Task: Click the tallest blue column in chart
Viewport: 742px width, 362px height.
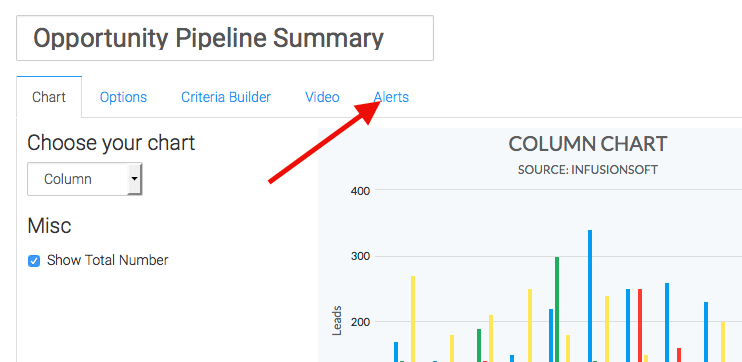Action: pos(590,296)
